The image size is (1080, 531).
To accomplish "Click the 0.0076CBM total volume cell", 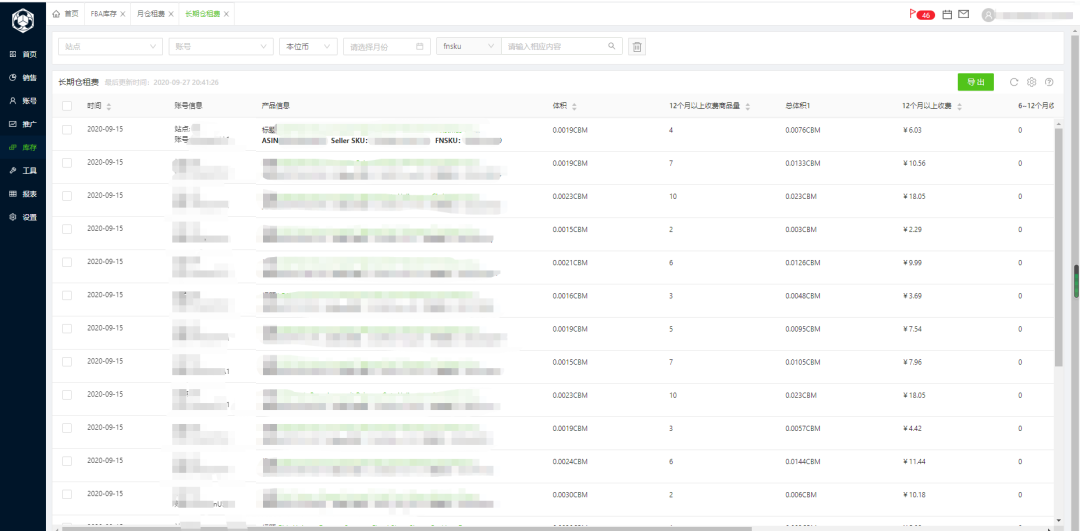I will coord(803,129).
